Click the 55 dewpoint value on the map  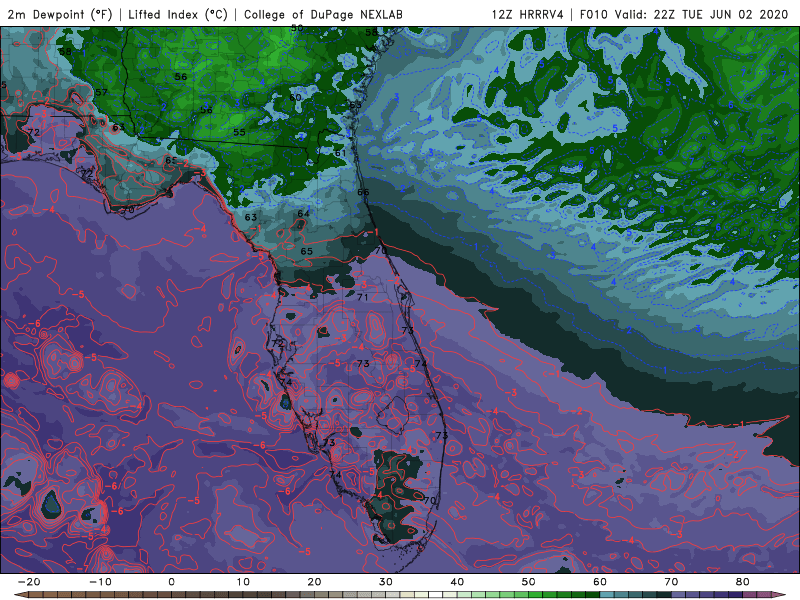point(239,132)
